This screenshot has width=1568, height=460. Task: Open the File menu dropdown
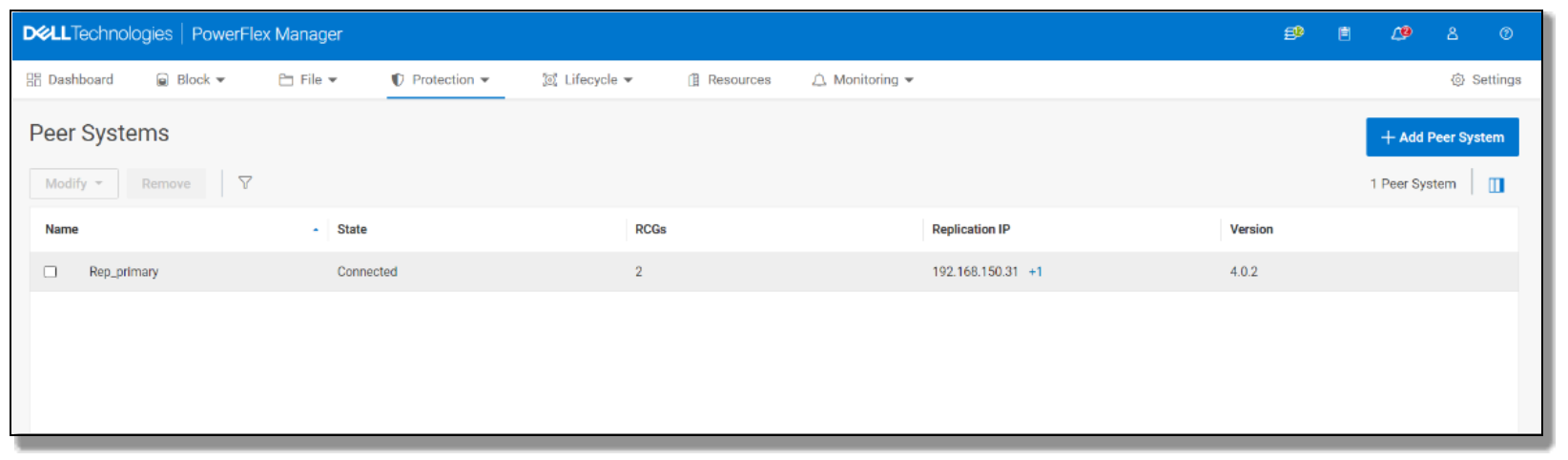point(308,80)
